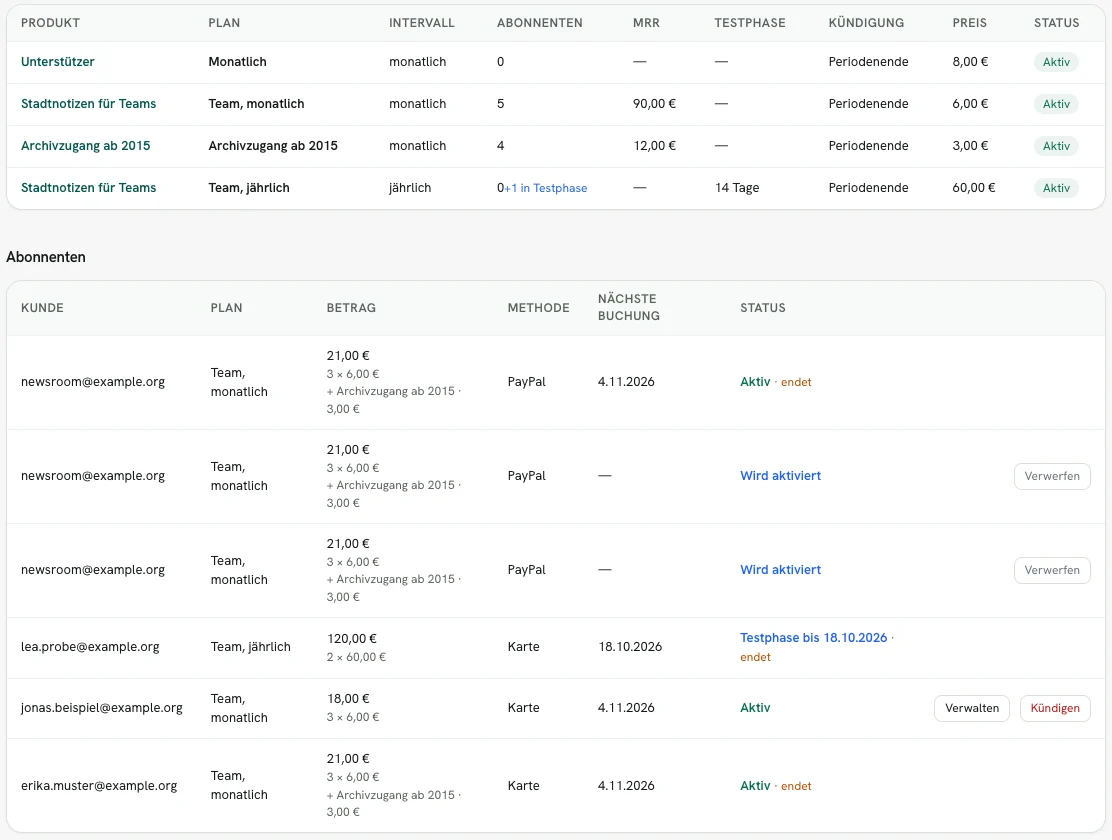Click 'Periodenende' in the Unterstützer row
1112x840 pixels.
tap(868, 62)
